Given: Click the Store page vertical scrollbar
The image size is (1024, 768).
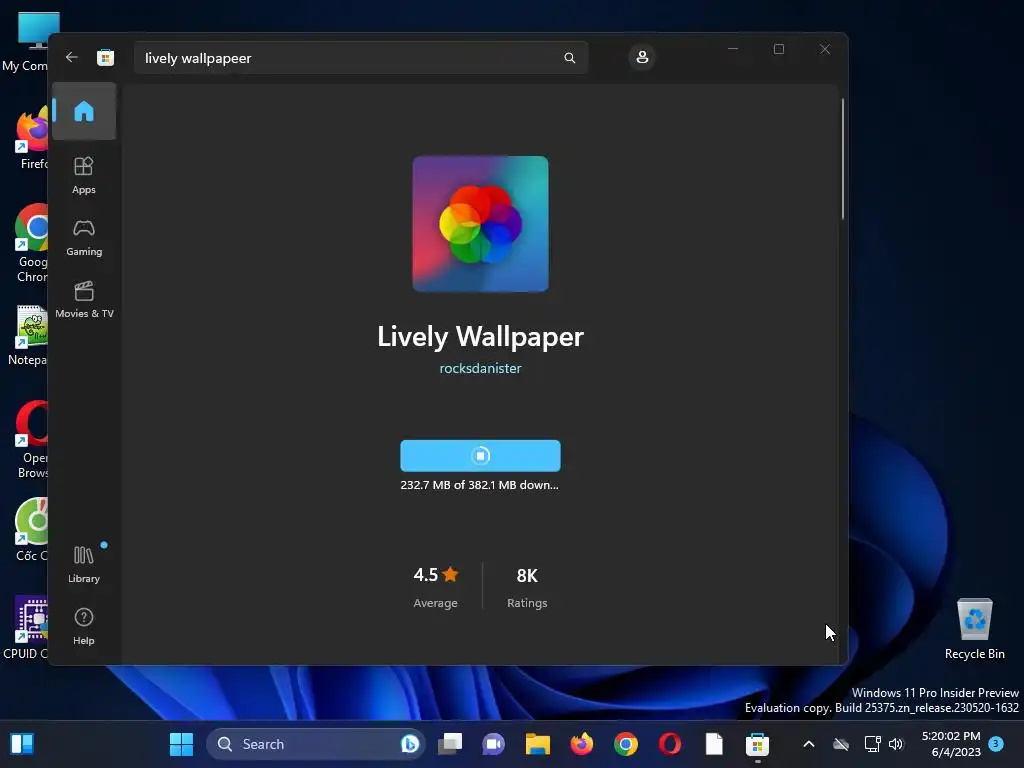Looking at the screenshot, I should tap(842, 159).
